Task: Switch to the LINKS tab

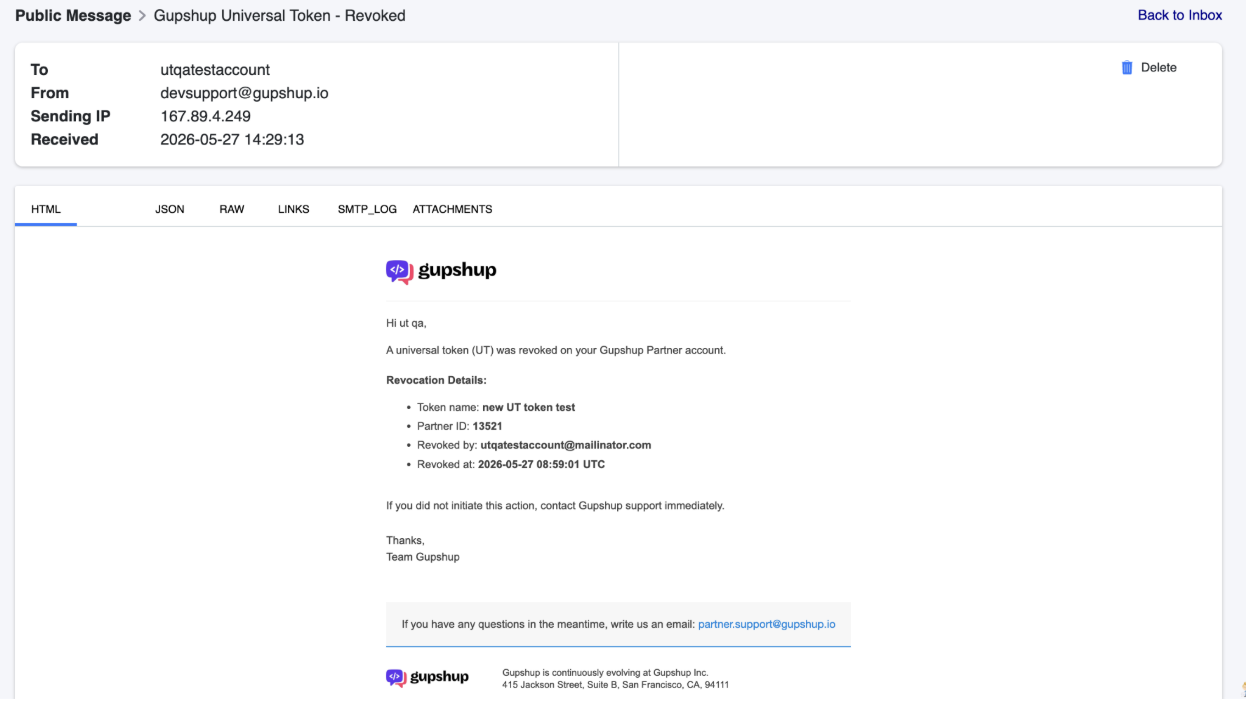Action: point(294,209)
